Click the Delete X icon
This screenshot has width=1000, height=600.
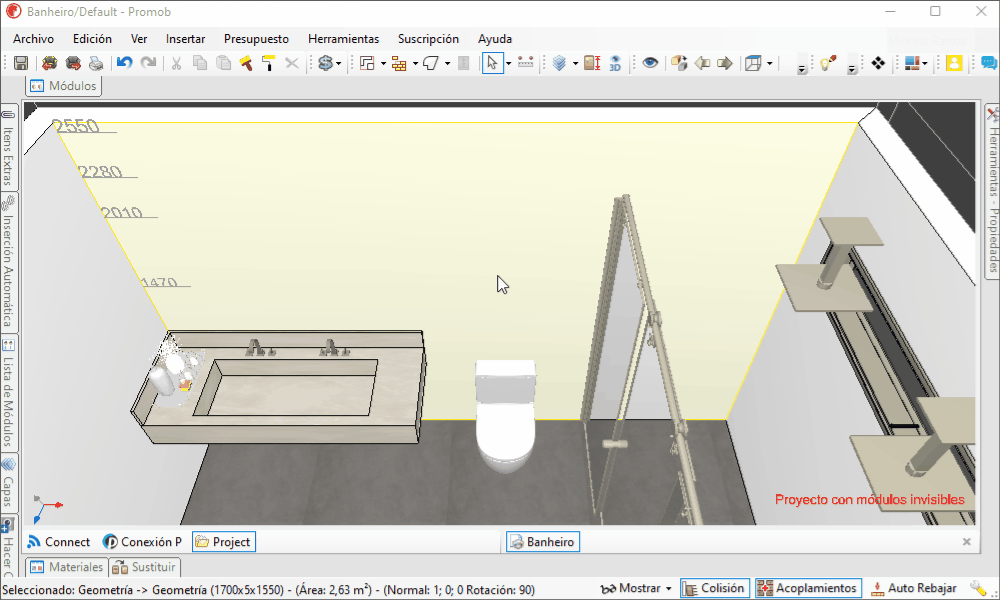292,63
